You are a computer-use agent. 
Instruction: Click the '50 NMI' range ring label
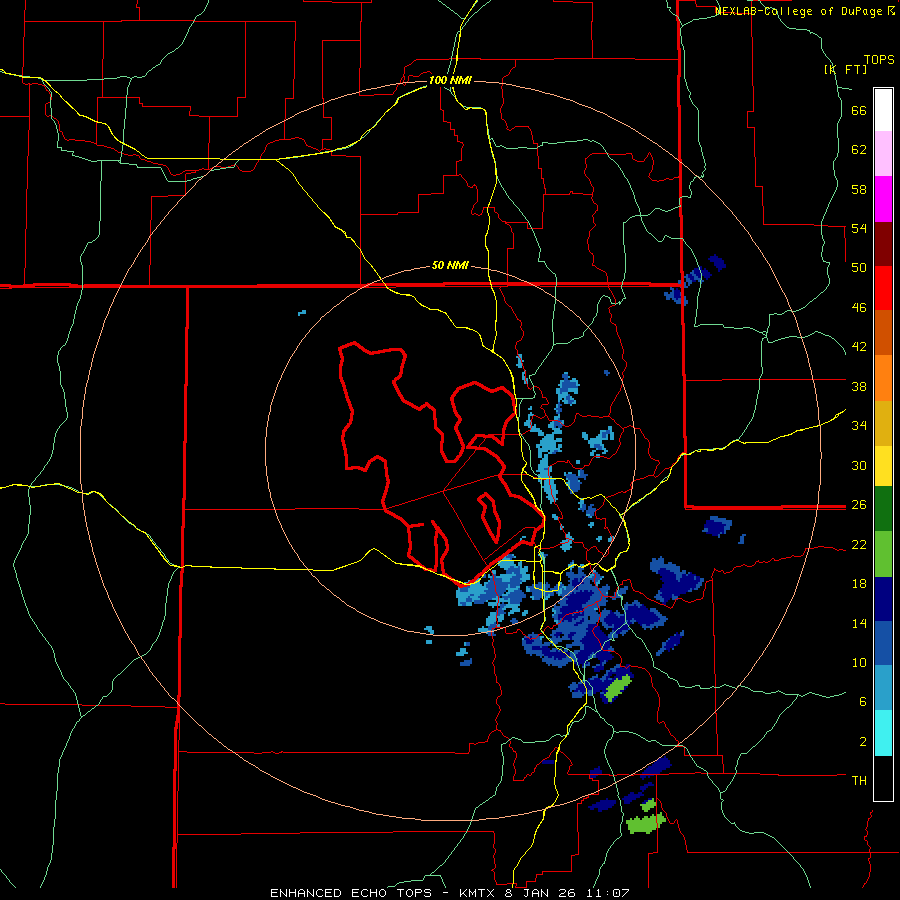click(x=450, y=265)
